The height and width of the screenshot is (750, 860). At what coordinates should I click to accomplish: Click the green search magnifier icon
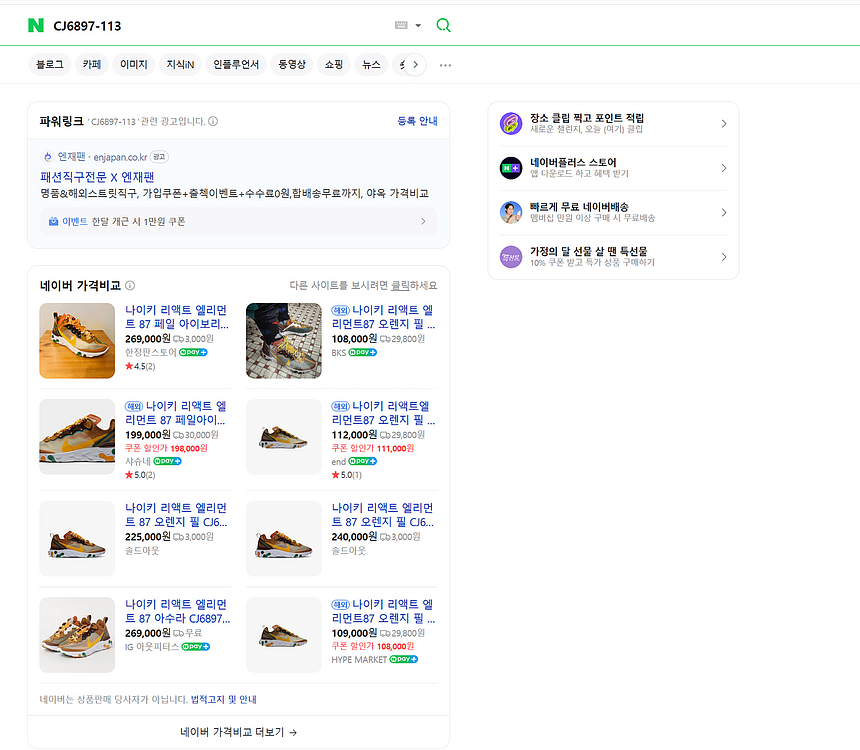click(443, 25)
